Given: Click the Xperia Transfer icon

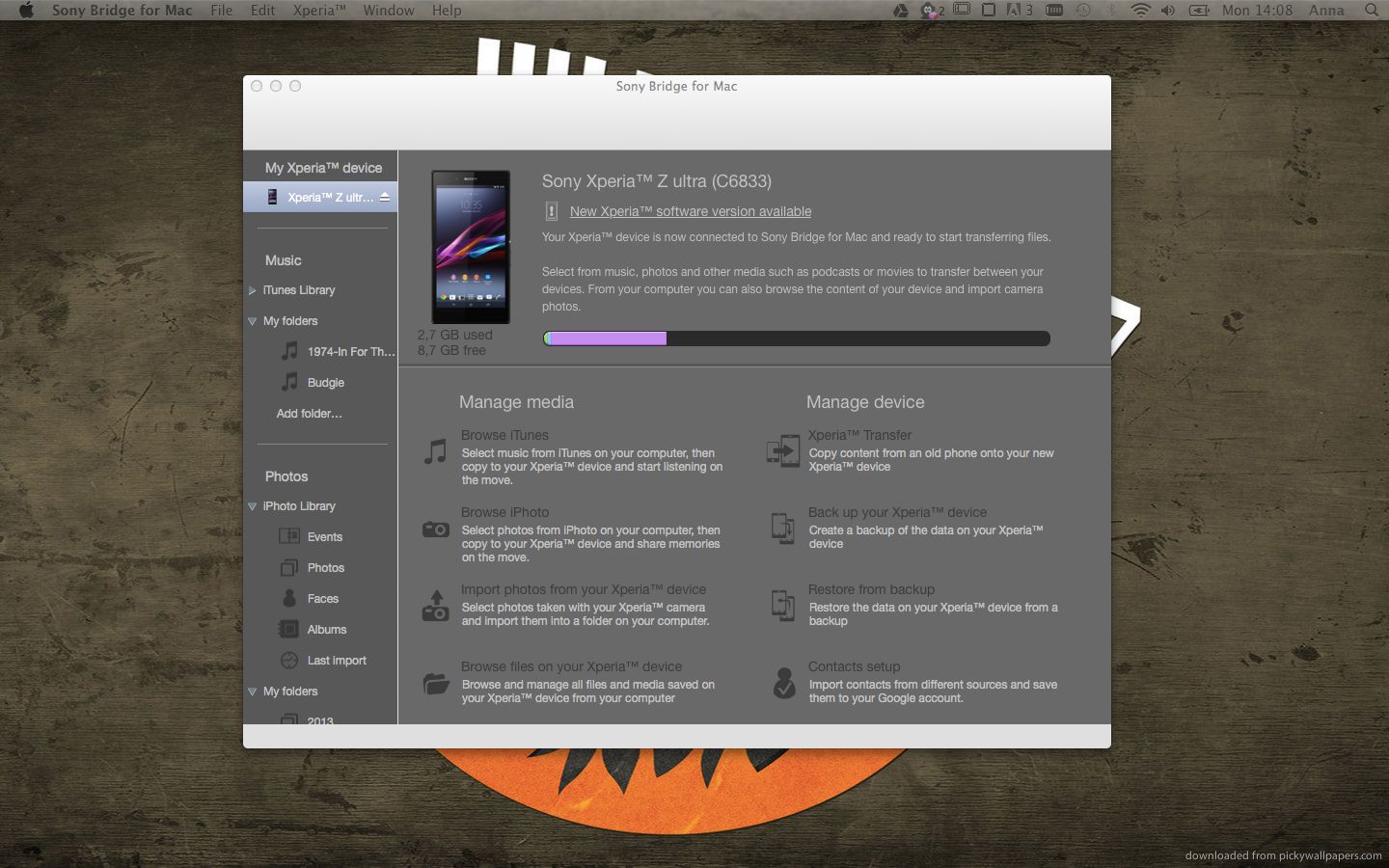Looking at the screenshot, I should coord(783,450).
